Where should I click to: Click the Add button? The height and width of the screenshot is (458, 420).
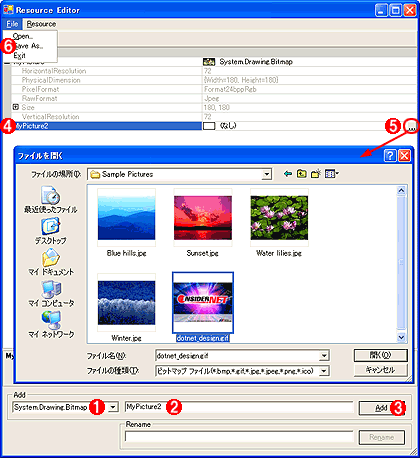(382, 408)
